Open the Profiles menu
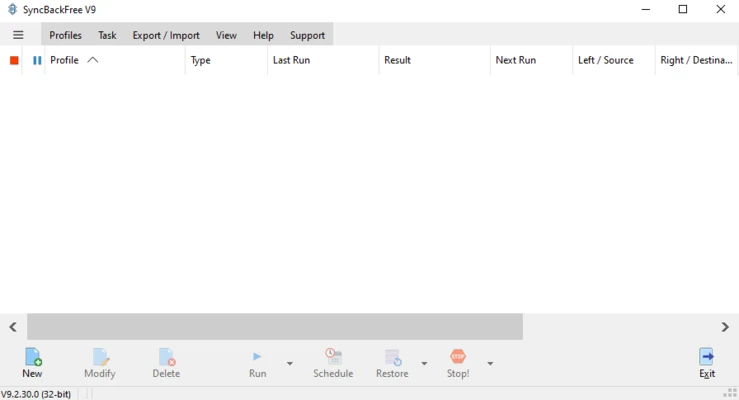 point(66,35)
